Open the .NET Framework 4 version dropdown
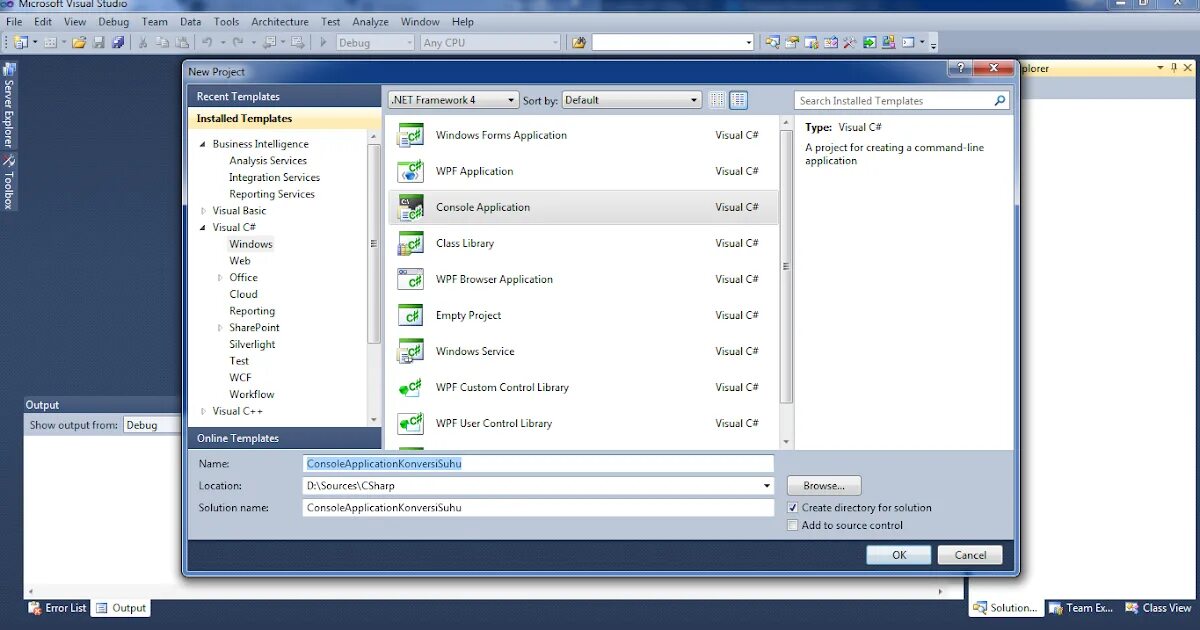Image resolution: width=1200 pixels, height=630 pixels. coord(454,100)
